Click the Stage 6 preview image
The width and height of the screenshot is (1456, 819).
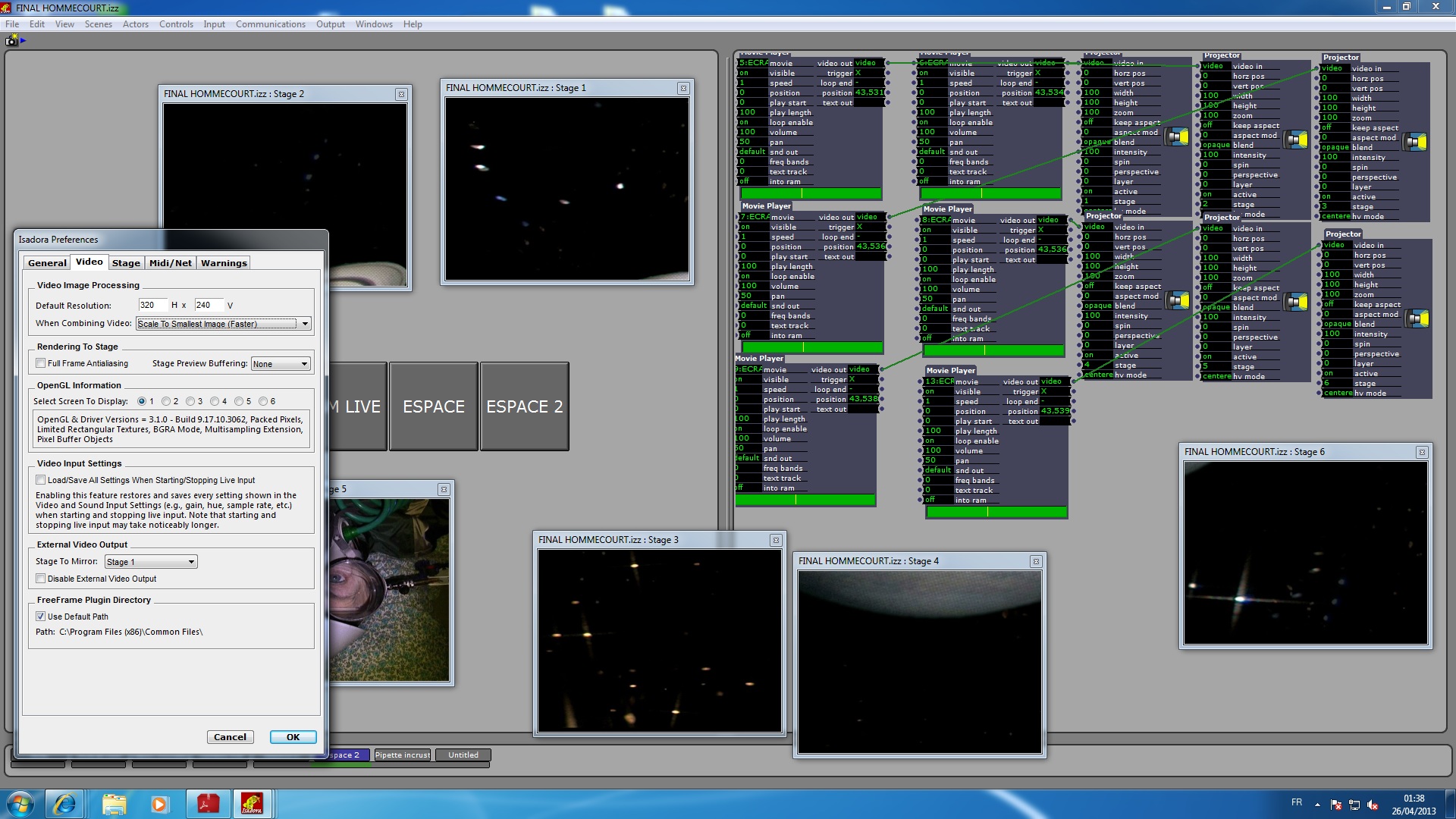[1305, 553]
